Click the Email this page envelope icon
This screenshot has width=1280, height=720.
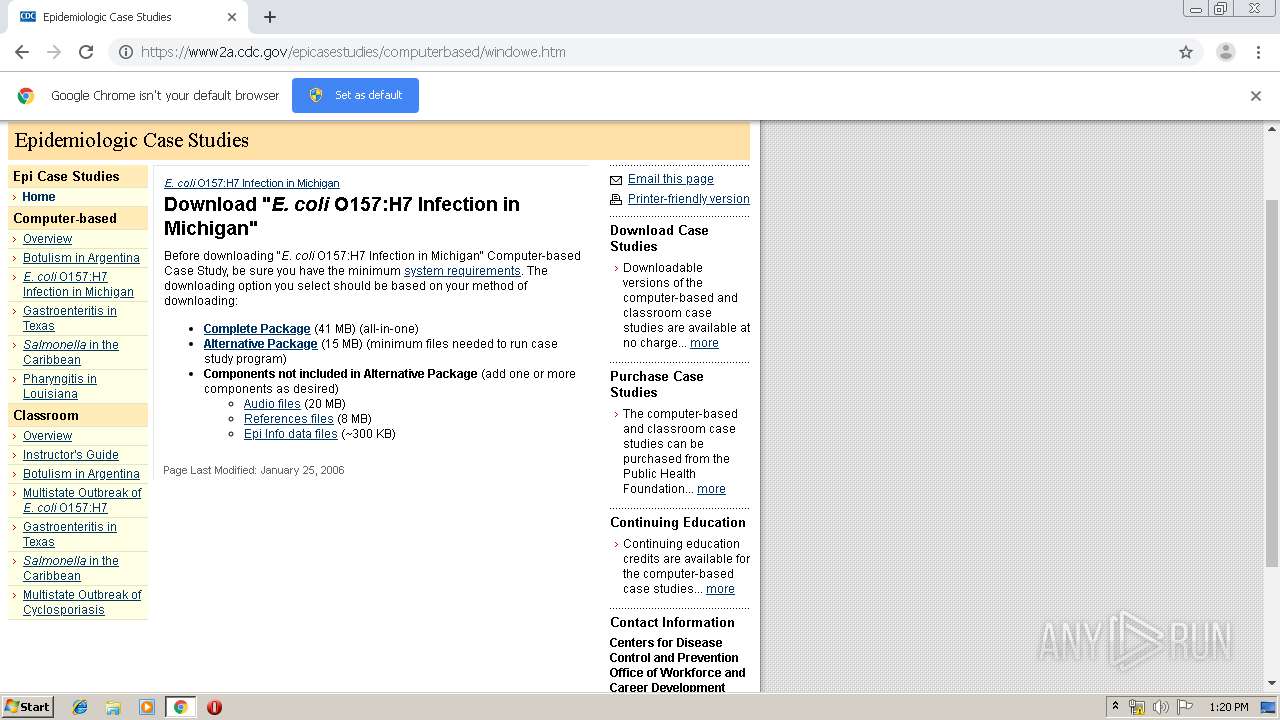tap(616, 180)
